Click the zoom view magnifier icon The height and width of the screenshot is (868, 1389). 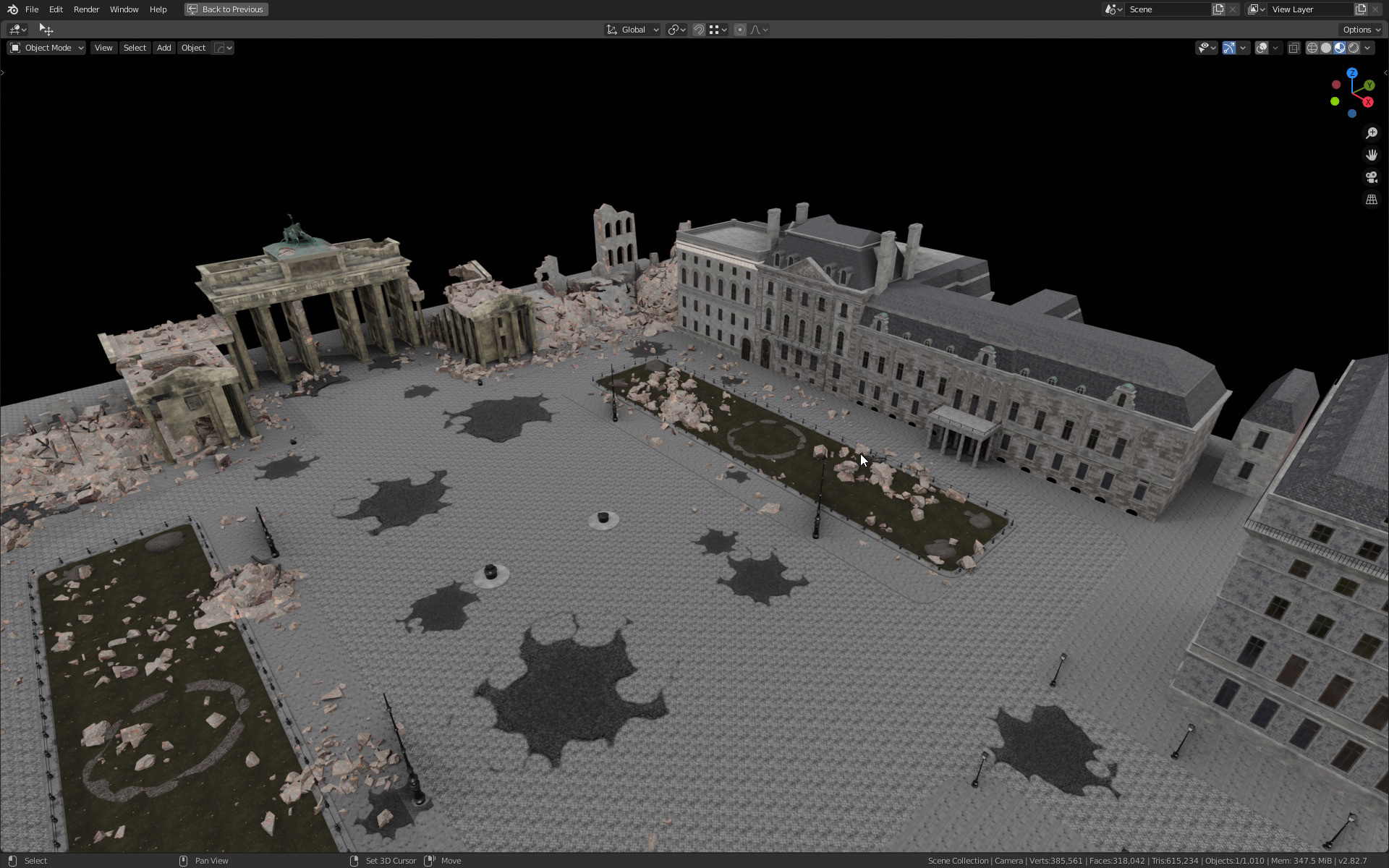tap(1371, 133)
